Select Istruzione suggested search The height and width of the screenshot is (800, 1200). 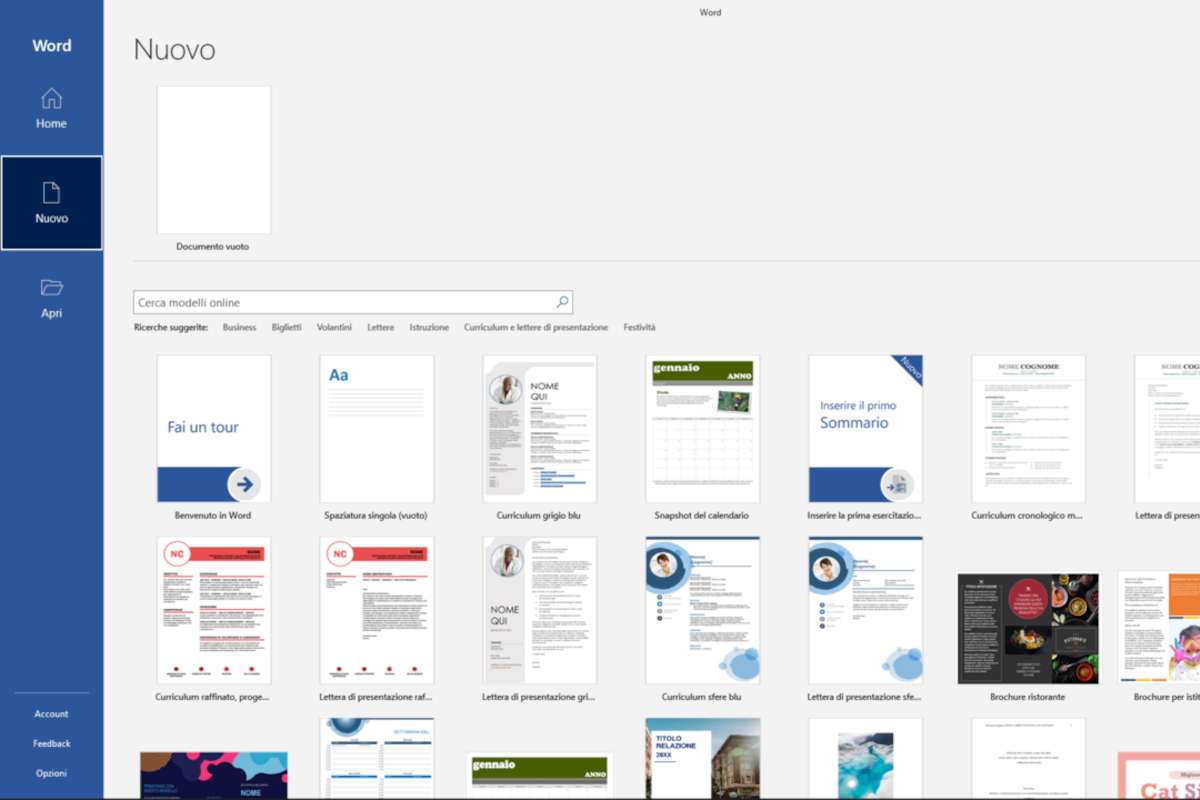tap(429, 327)
